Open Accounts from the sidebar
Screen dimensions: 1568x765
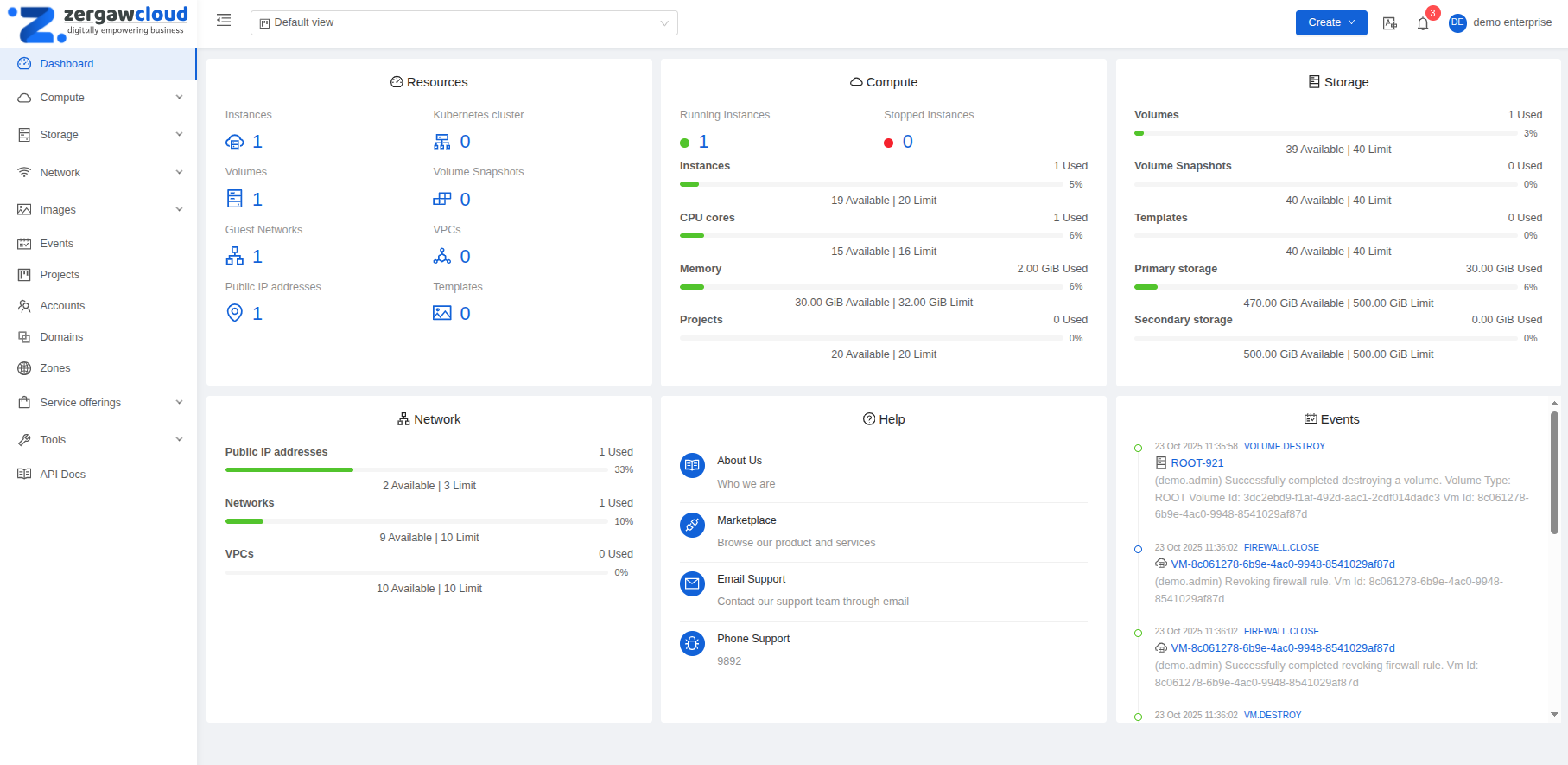(x=98, y=306)
